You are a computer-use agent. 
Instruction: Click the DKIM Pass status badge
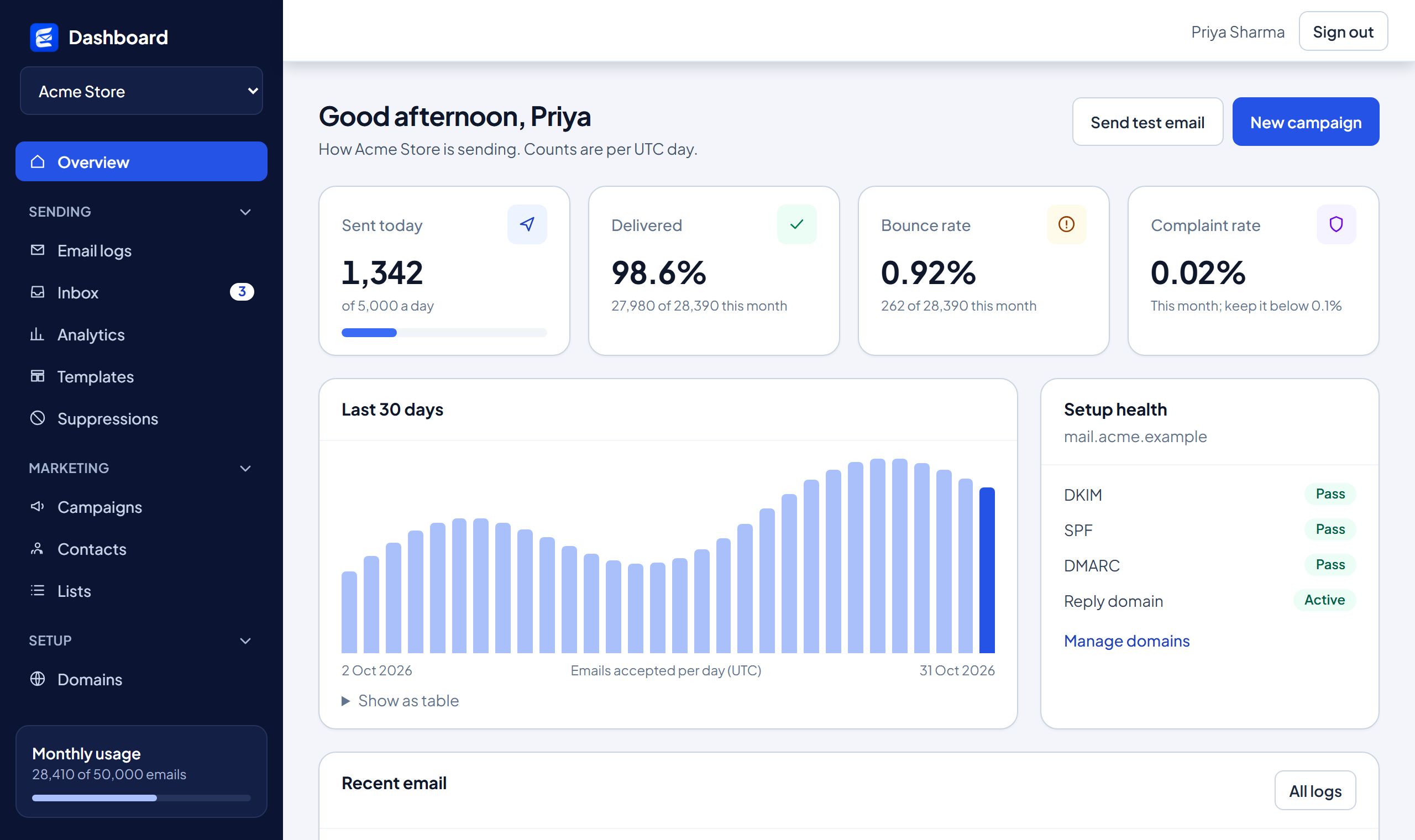(x=1329, y=494)
